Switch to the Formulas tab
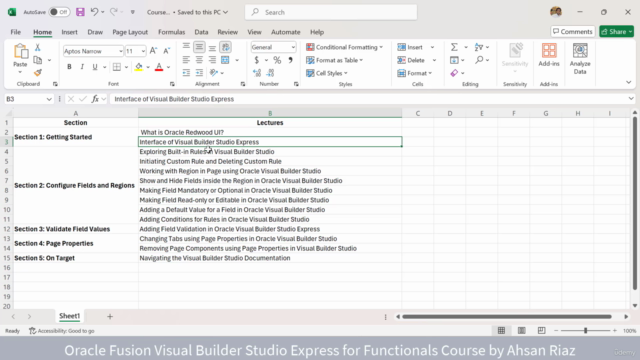The width and height of the screenshot is (640, 360). coord(171,32)
